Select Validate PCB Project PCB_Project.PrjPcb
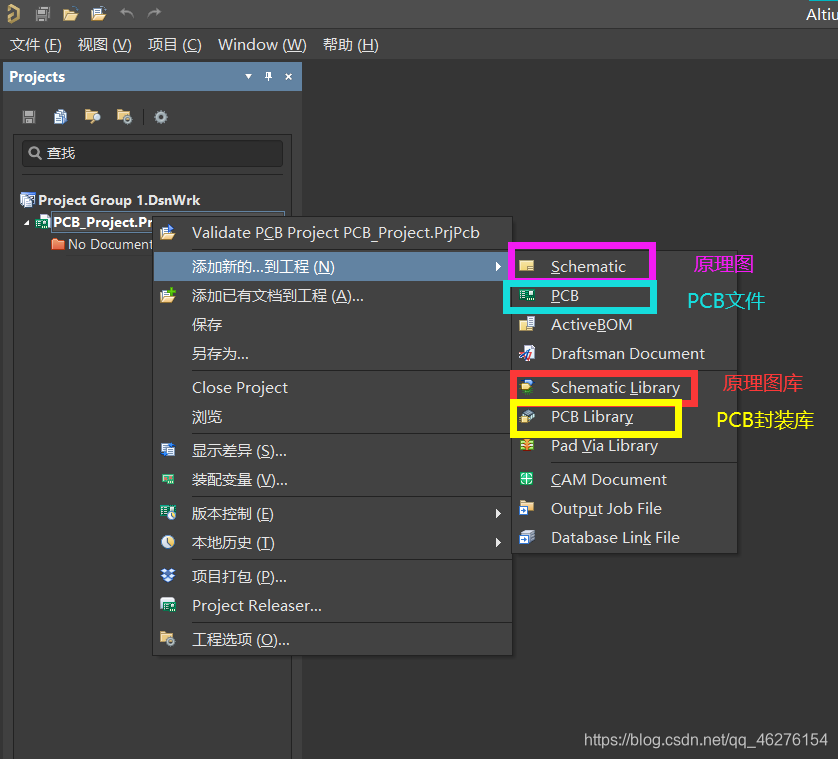838x759 pixels. coord(333,233)
